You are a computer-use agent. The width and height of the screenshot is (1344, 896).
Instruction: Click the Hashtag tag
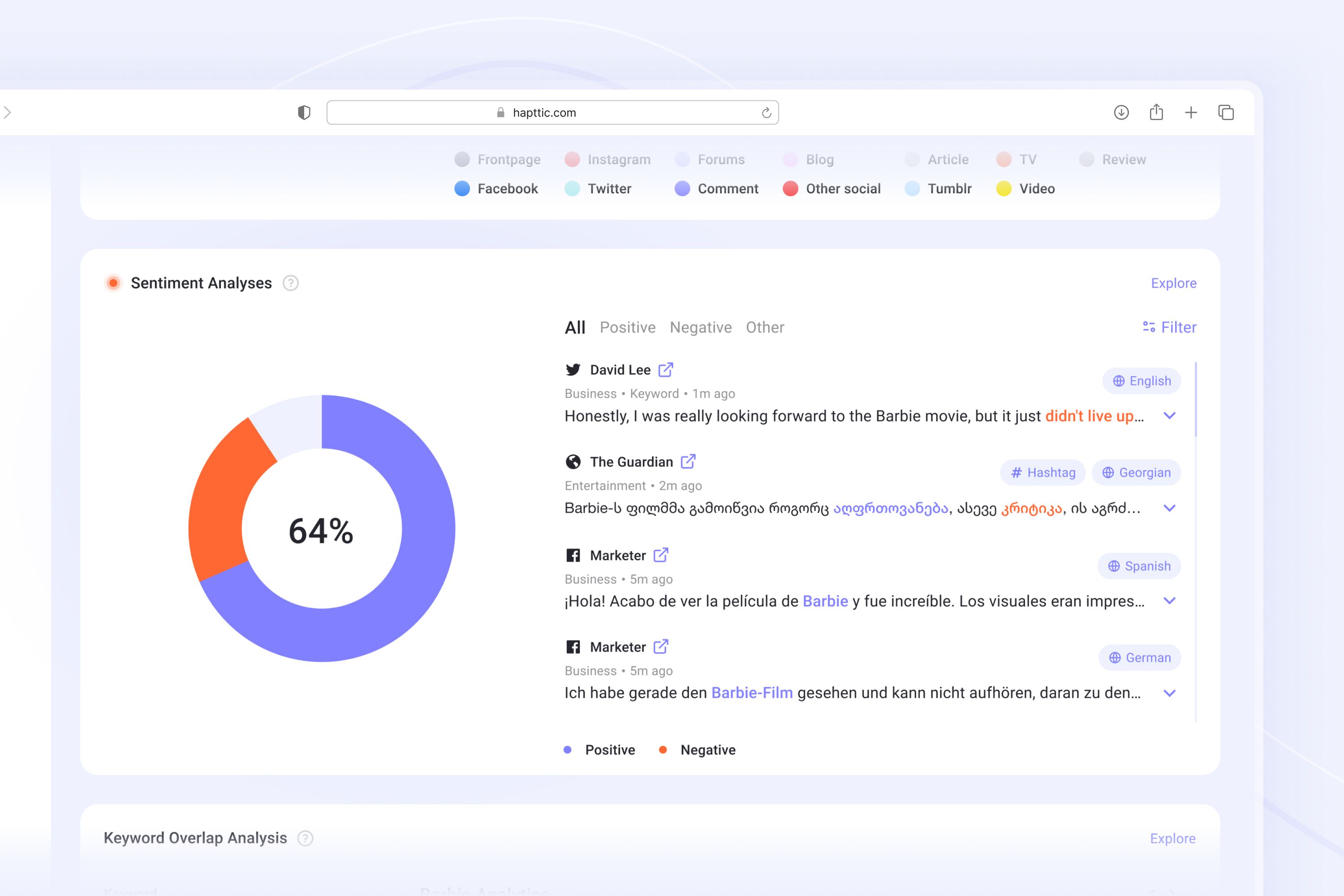coord(1042,473)
